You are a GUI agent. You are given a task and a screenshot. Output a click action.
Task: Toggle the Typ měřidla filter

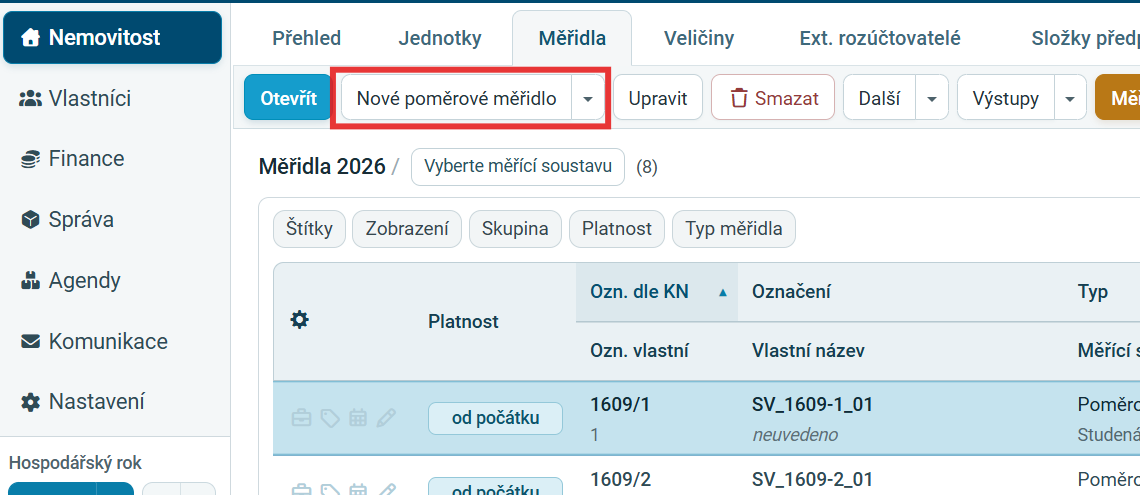pos(734,229)
